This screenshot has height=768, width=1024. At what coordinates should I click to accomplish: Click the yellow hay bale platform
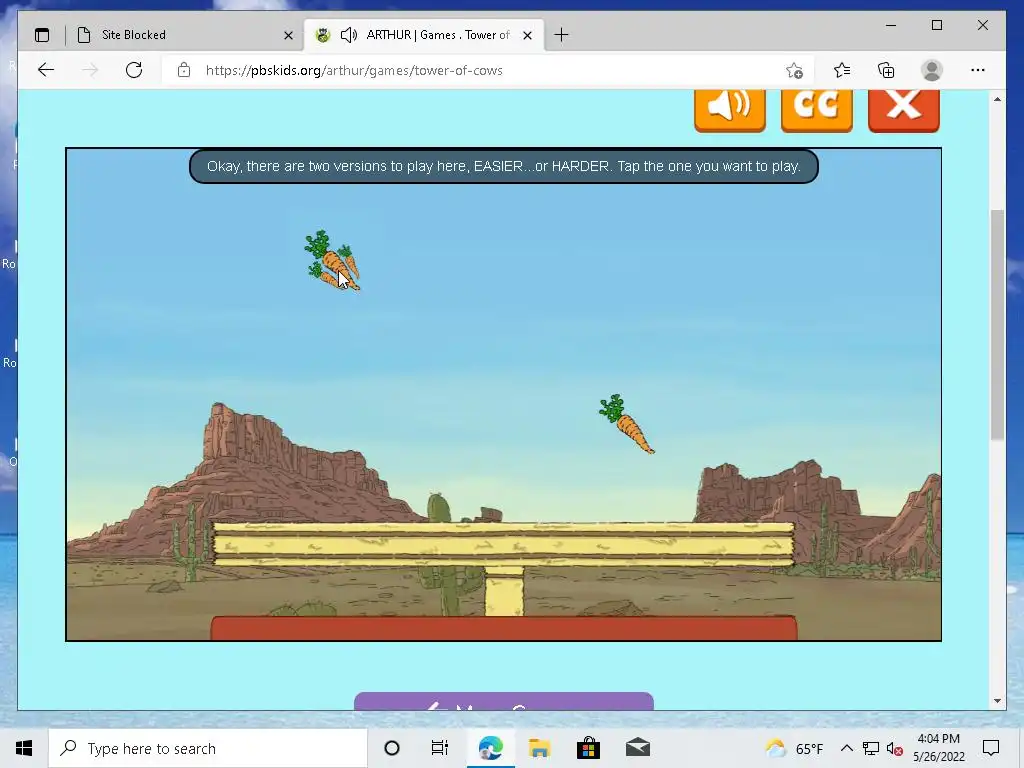504,544
